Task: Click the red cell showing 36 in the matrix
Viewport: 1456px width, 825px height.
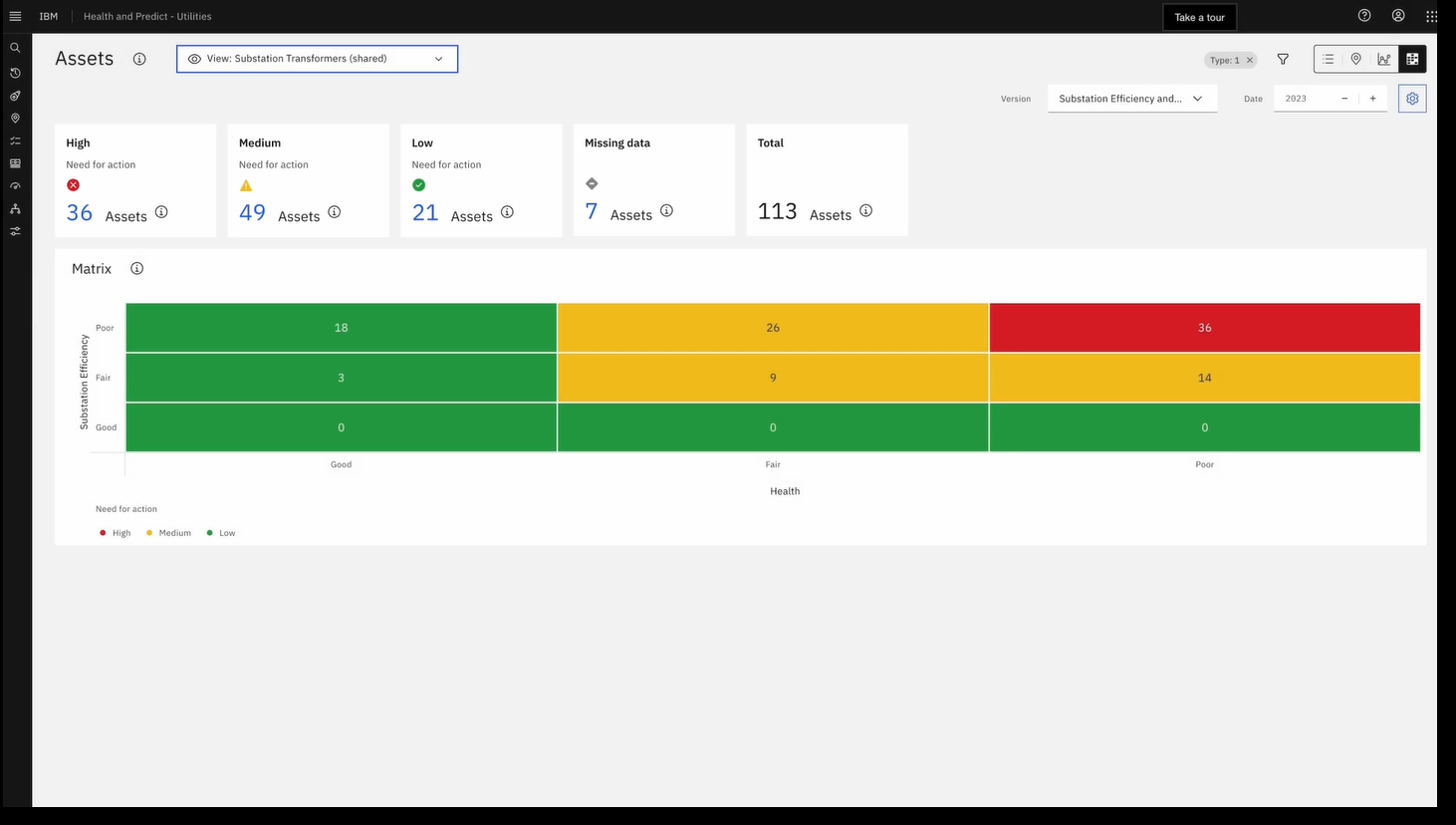Action: tap(1204, 327)
